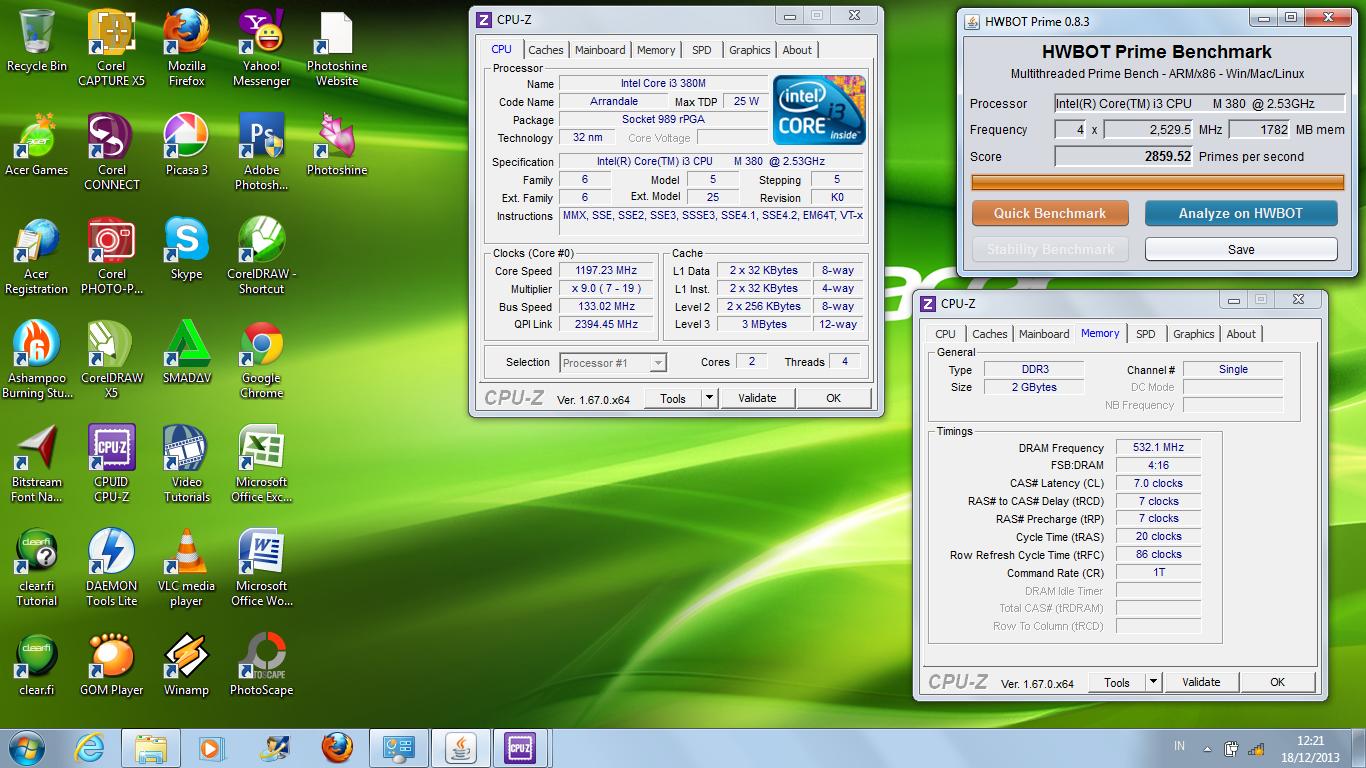Launch PhotoScape desktop icon
Image resolution: width=1366 pixels, height=768 pixels.
point(262,665)
